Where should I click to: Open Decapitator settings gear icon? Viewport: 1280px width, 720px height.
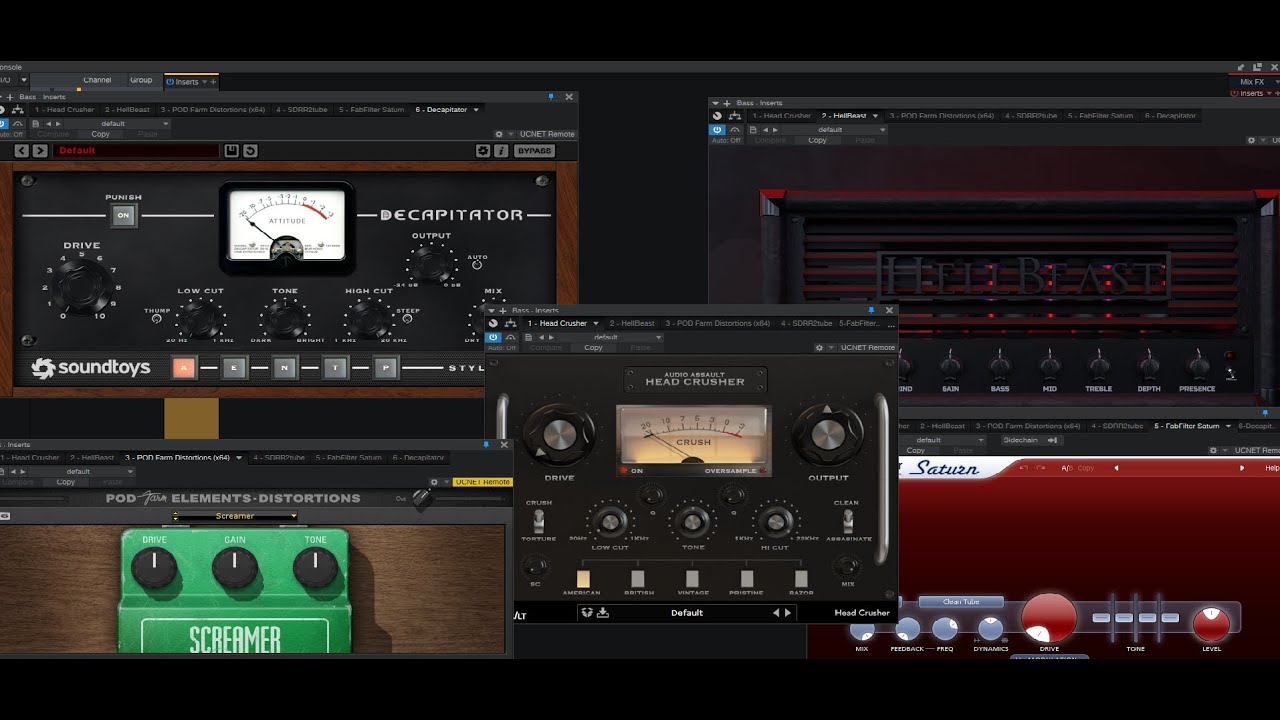coord(483,151)
